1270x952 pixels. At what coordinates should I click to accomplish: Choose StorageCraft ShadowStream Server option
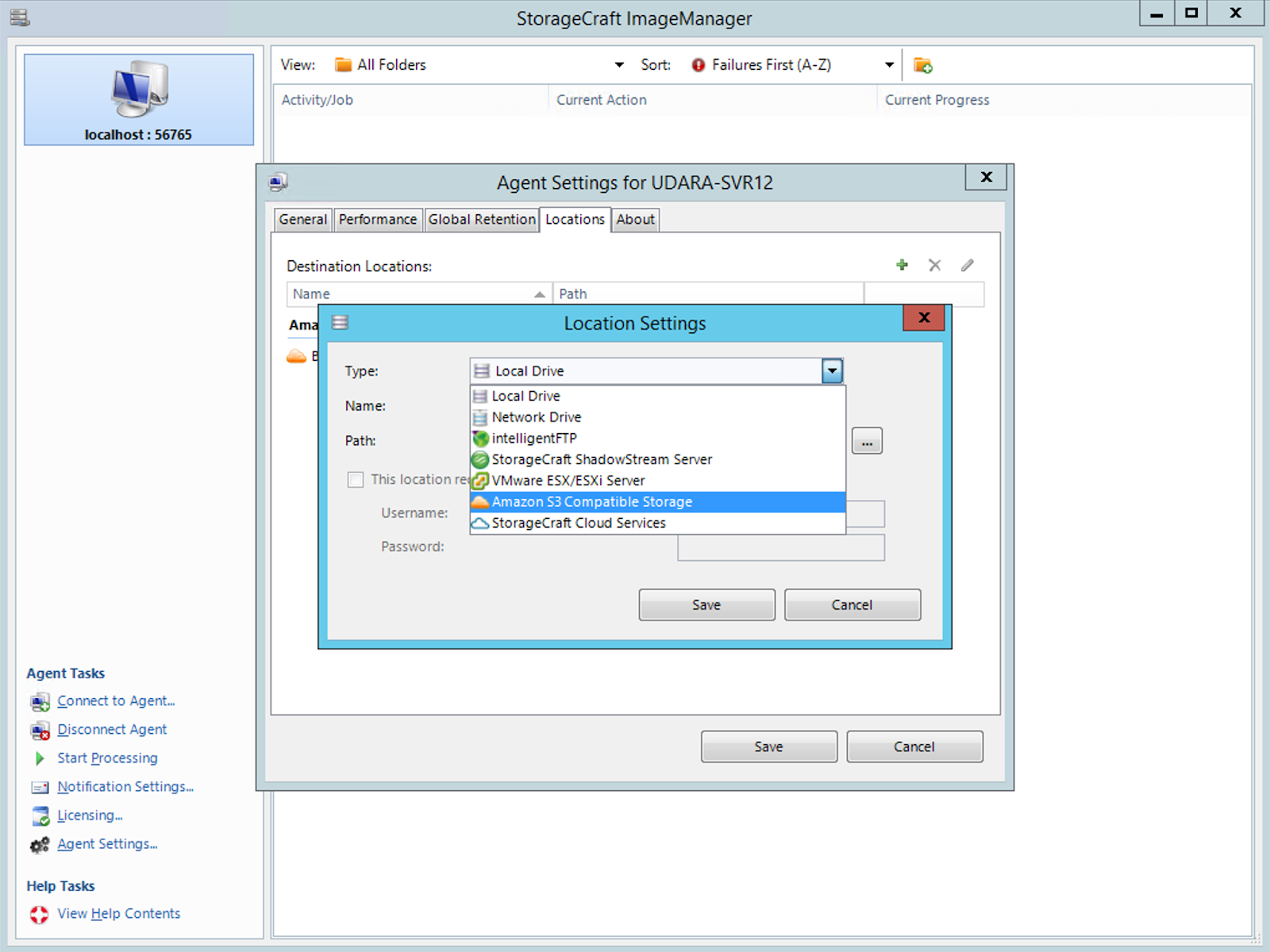coord(657,460)
